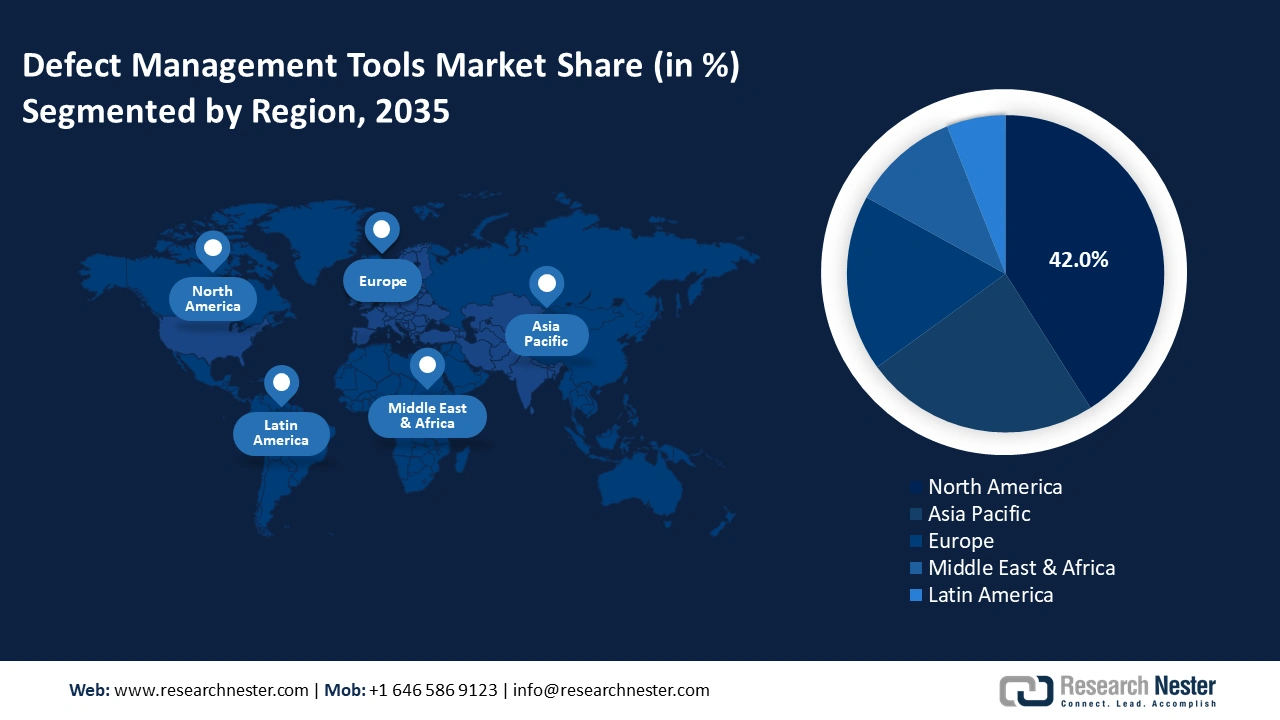This screenshot has width=1280, height=720.
Task: Select the North America map label
Action: coord(212,299)
